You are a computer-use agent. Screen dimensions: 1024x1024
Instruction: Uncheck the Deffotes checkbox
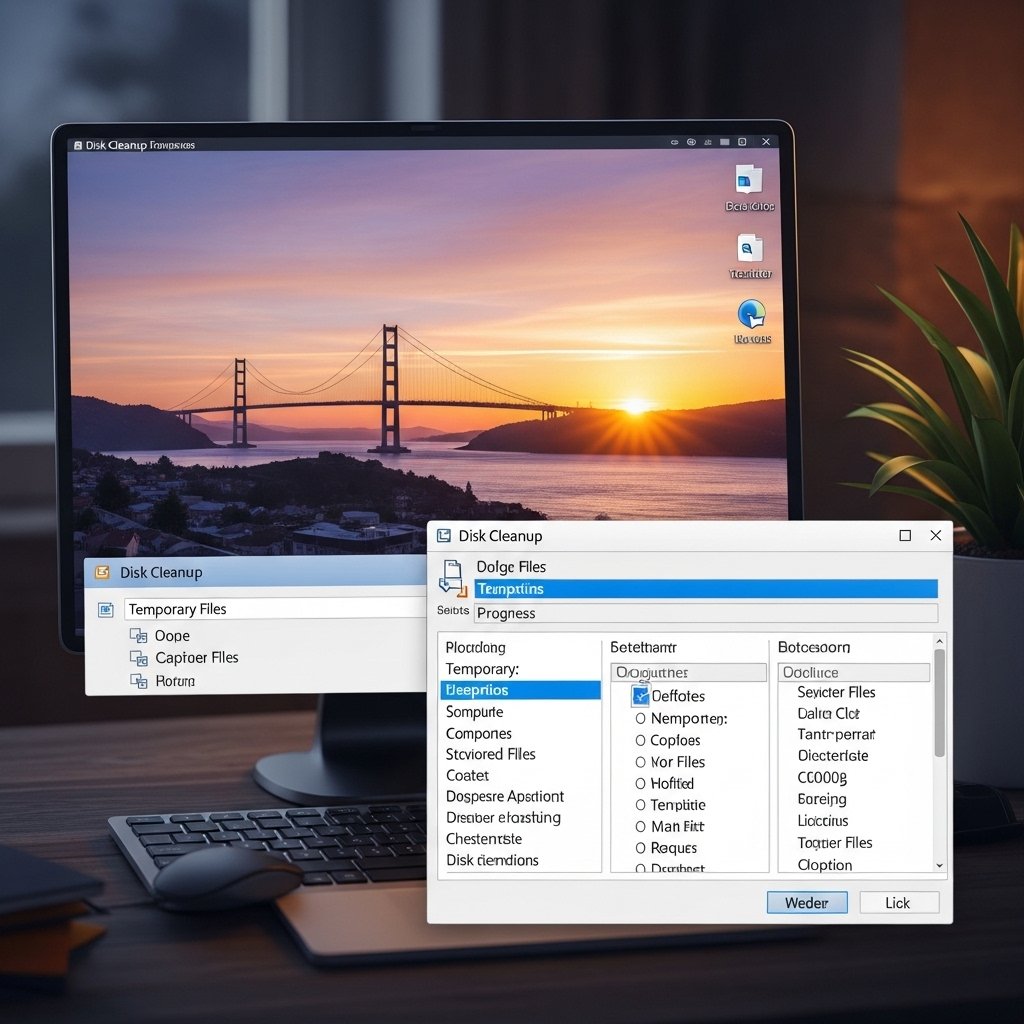[x=641, y=696]
